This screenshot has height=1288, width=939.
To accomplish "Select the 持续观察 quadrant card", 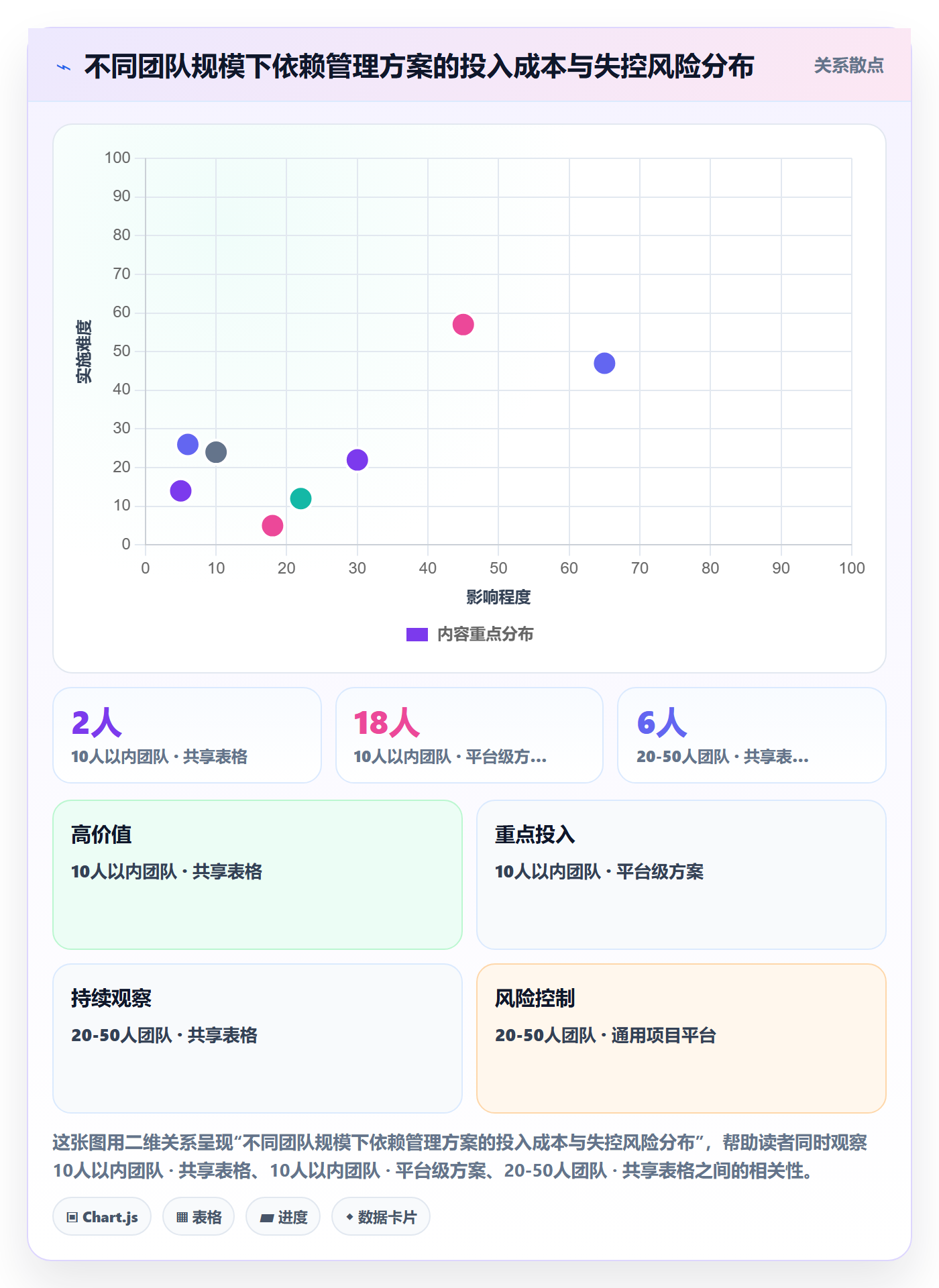I will click(x=258, y=1038).
